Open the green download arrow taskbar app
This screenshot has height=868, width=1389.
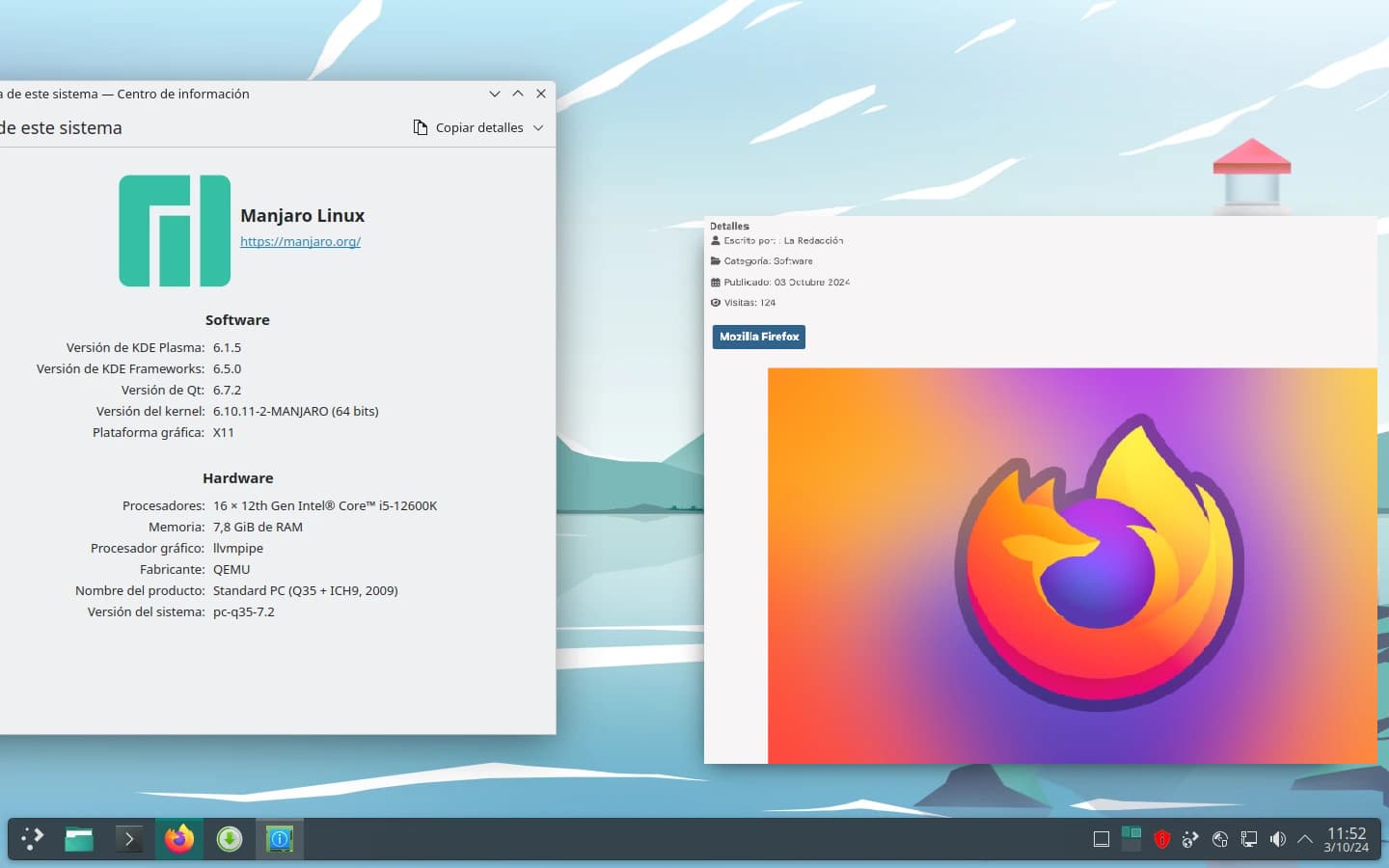(x=229, y=839)
